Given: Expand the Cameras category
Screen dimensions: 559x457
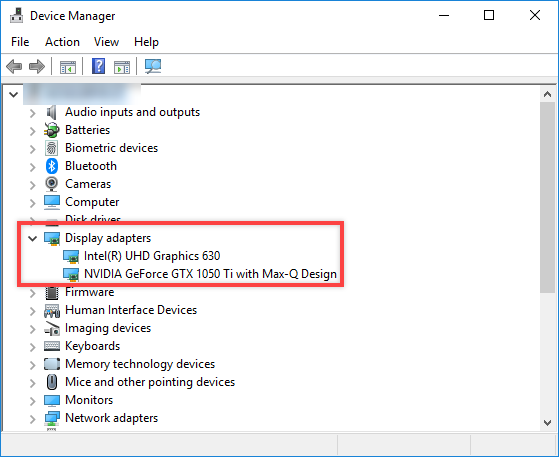Looking at the screenshot, I should [32, 185].
